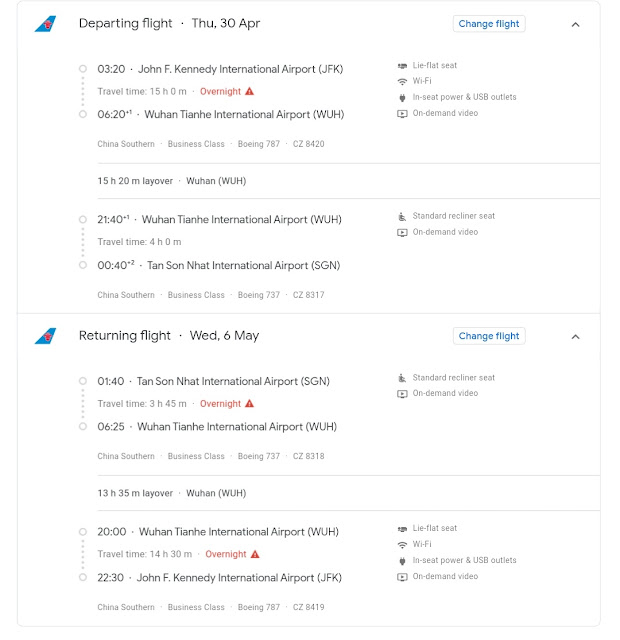Click the Standard recliner seat icon for CZ 8317
620x640 pixels.
click(x=402, y=216)
